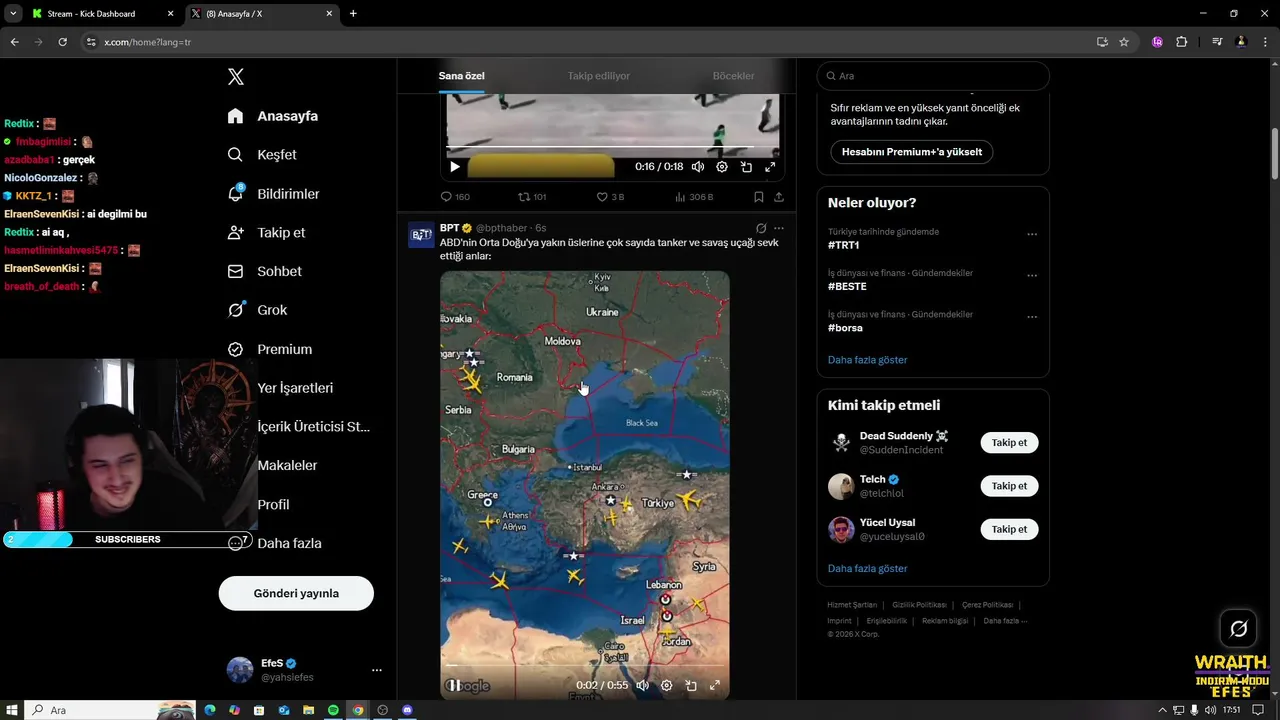Screen dimensions: 1280x720
Task: Follow Telch account
Action: tap(1009, 486)
